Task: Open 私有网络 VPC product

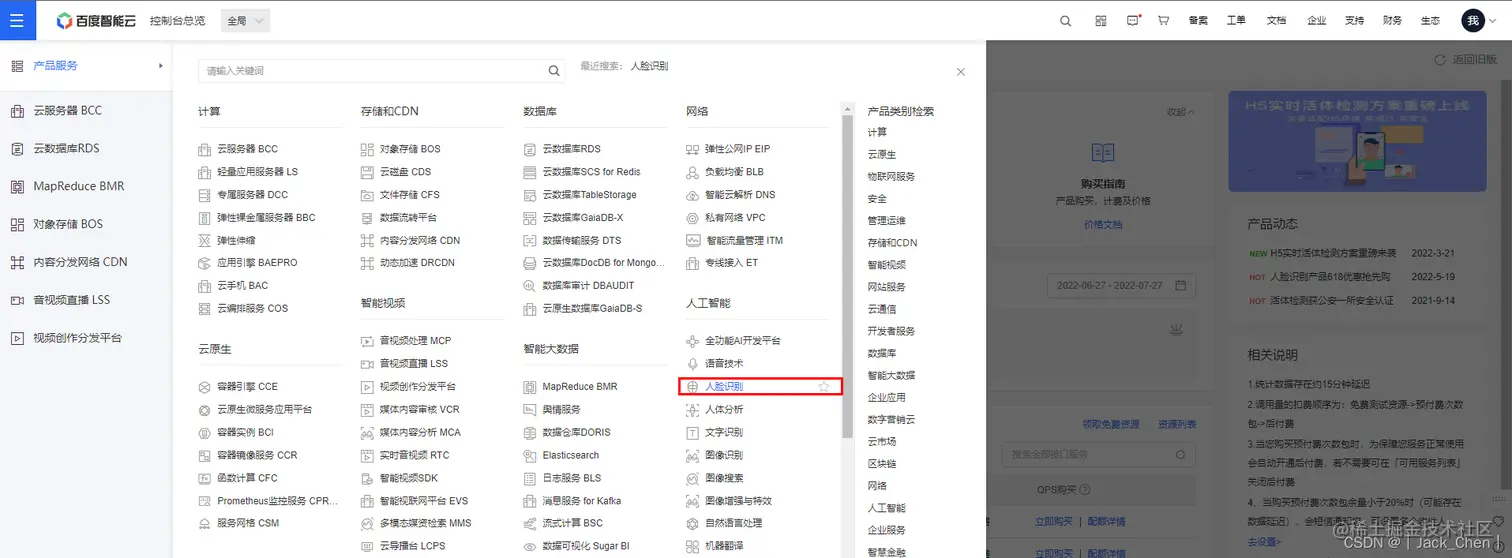Action: pyautogui.click(x=735, y=218)
